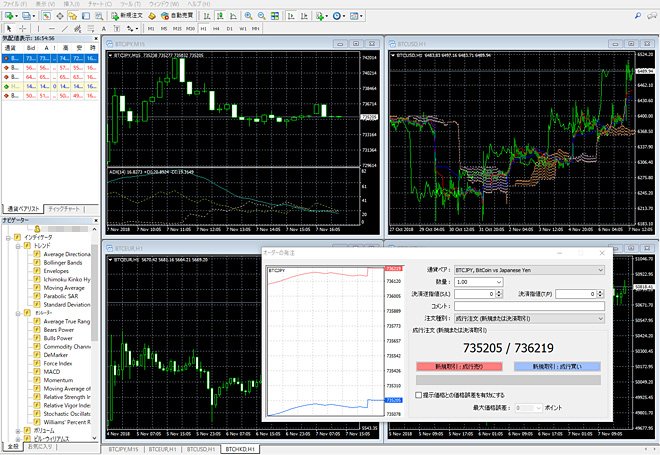This screenshot has width=660, height=455.
Task: Open the 通貨ペア symbol dropdown in order dialog
Action: pos(529,270)
